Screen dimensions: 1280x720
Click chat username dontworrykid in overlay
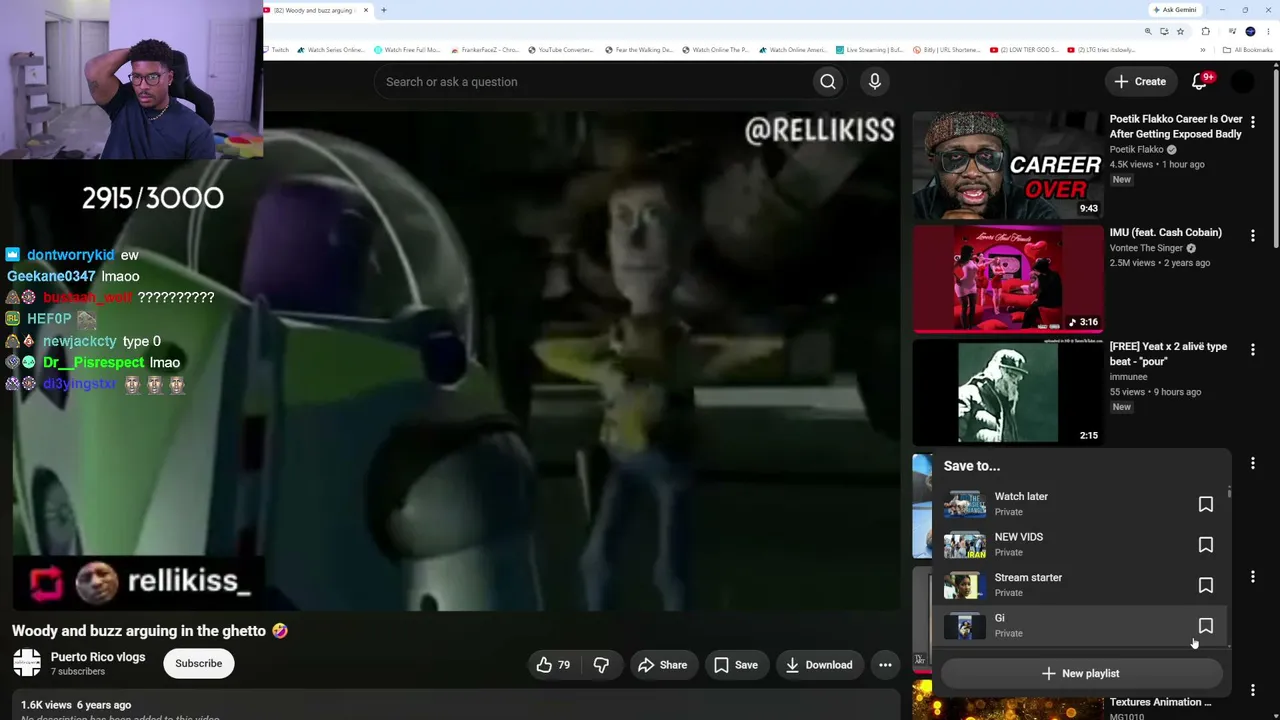coord(70,255)
